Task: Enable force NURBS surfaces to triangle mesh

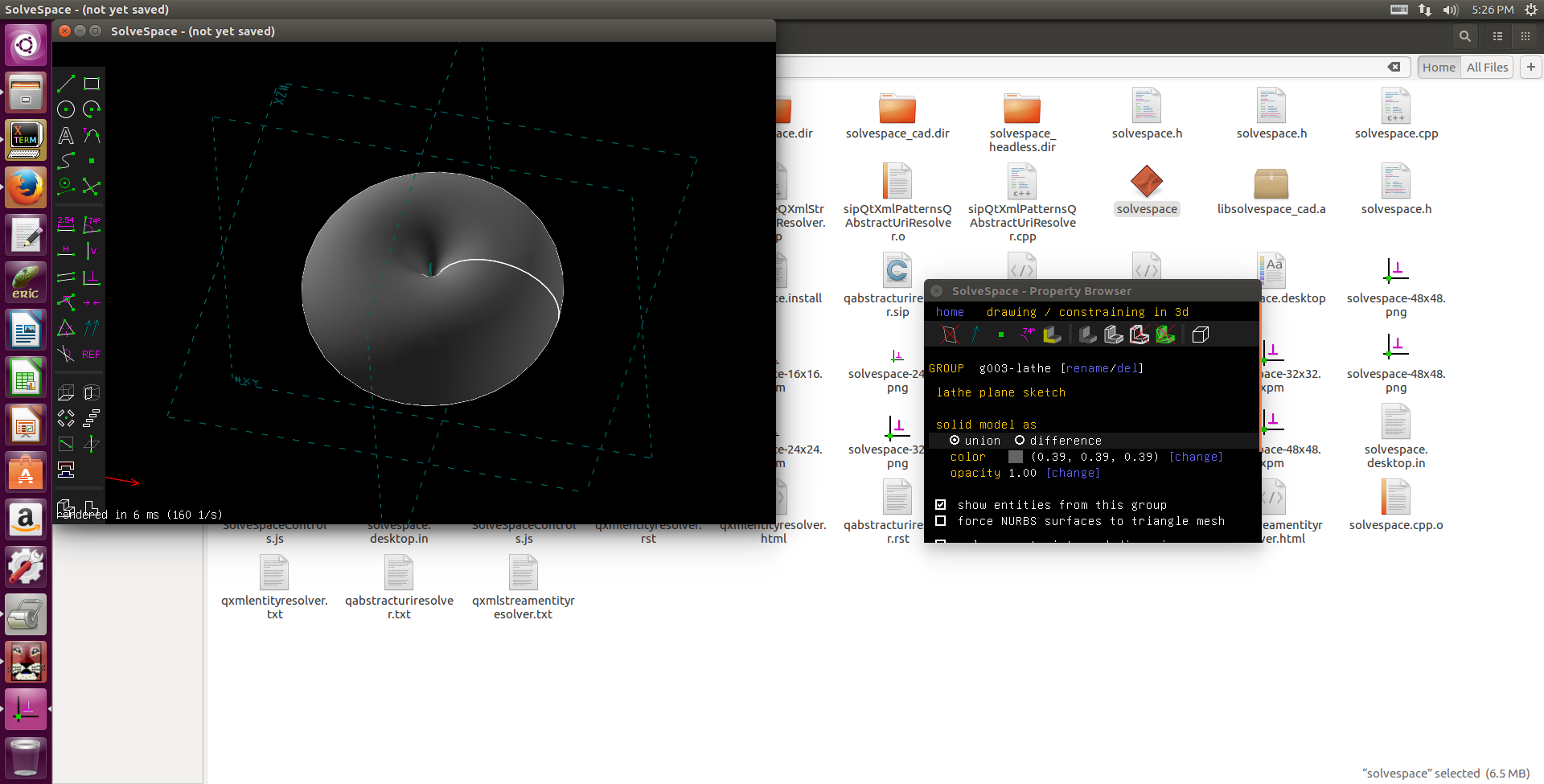Action: [x=941, y=521]
